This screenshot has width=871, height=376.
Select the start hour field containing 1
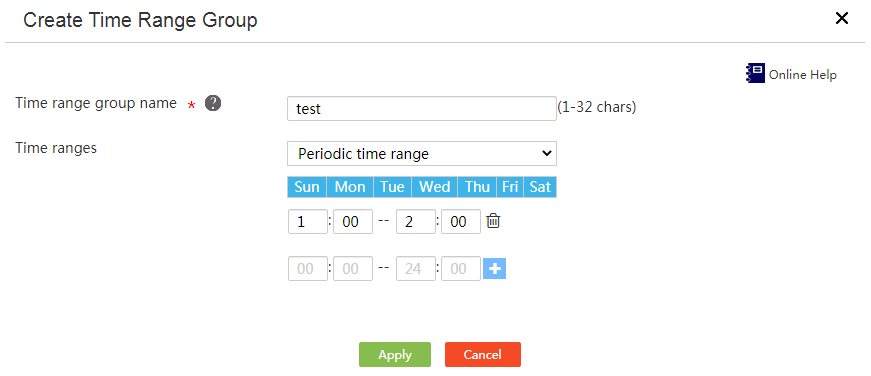pos(308,222)
